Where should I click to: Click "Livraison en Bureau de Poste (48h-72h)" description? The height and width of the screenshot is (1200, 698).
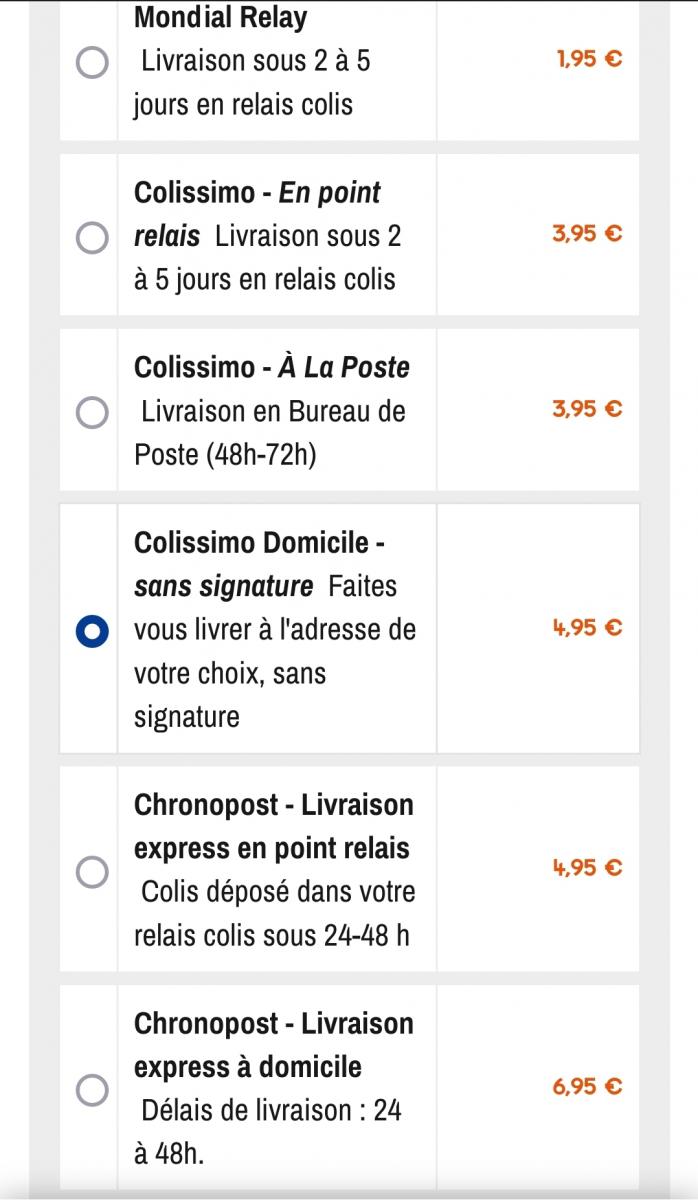(x=270, y=433)
